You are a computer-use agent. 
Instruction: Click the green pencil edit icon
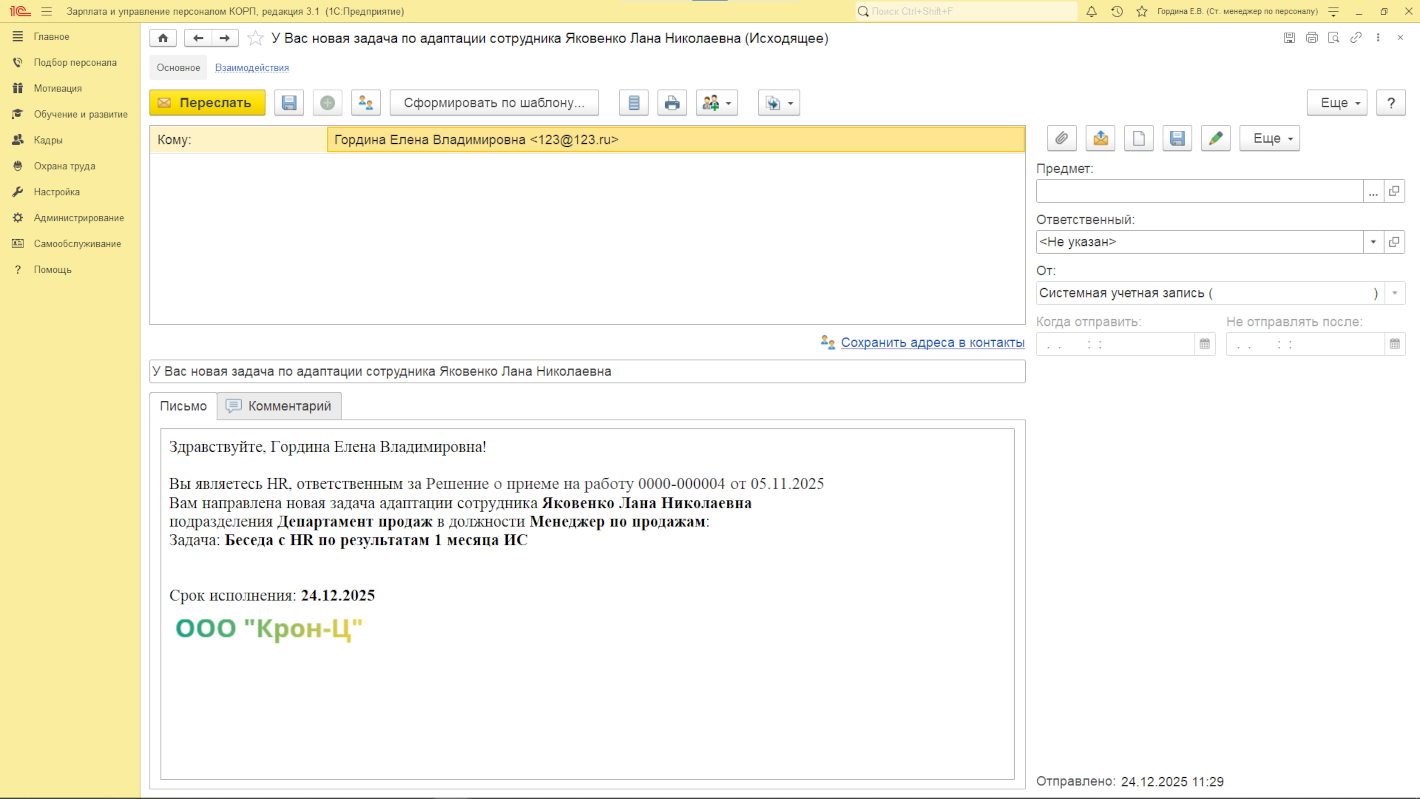pyautogui.click(x=1215, y=138)
